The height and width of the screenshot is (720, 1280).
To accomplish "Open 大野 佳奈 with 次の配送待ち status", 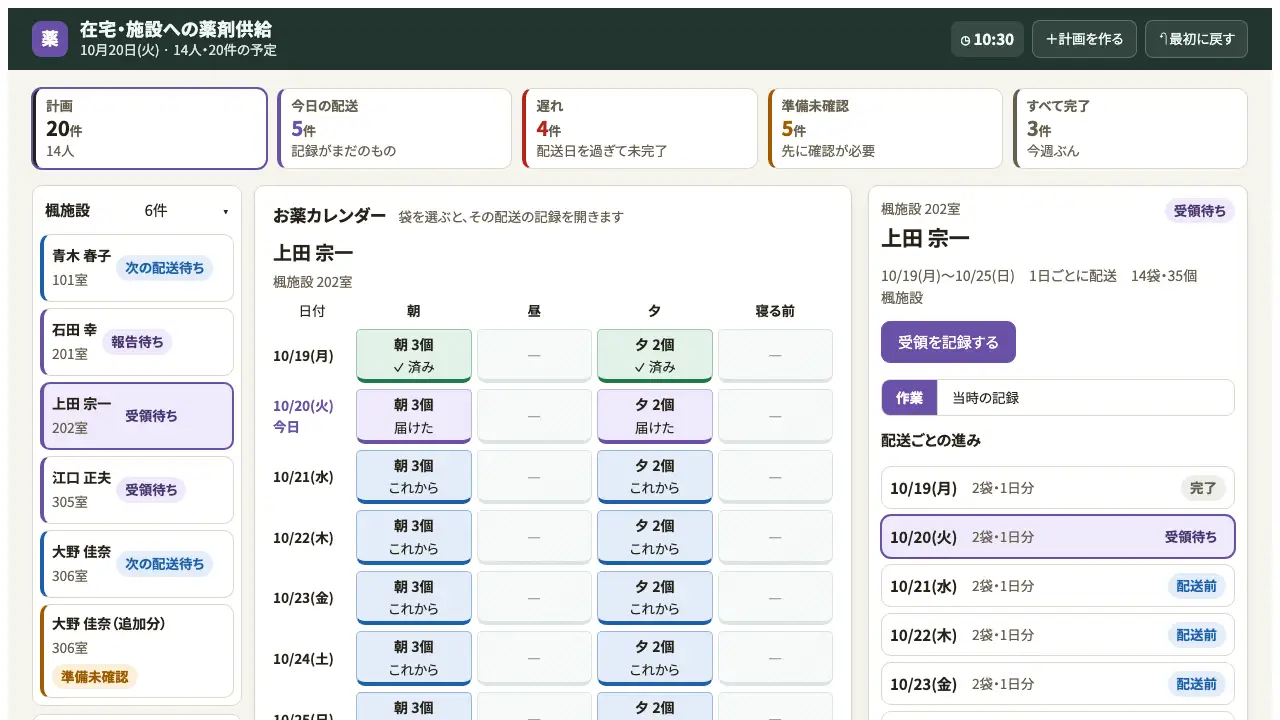I will 137,564.
